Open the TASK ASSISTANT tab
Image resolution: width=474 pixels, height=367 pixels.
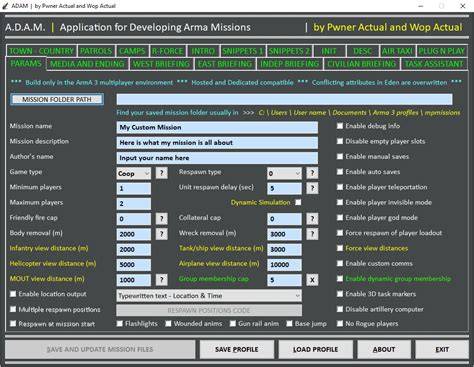coord(434,64)
